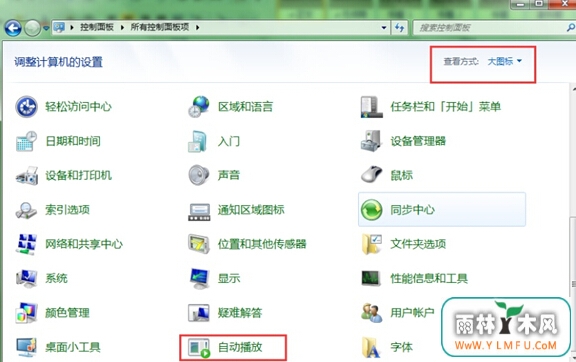The width and height of the screenshot is (576, 362).
Task: Expand breadcrumb arrow after 控制面板
Action: tap(122, 28)
